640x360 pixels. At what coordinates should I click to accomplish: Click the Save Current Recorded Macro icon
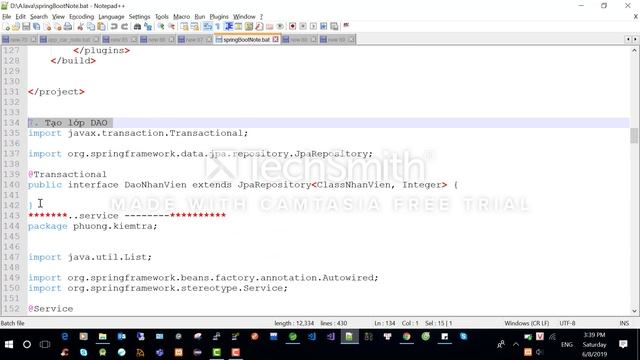tap(334, 27)
